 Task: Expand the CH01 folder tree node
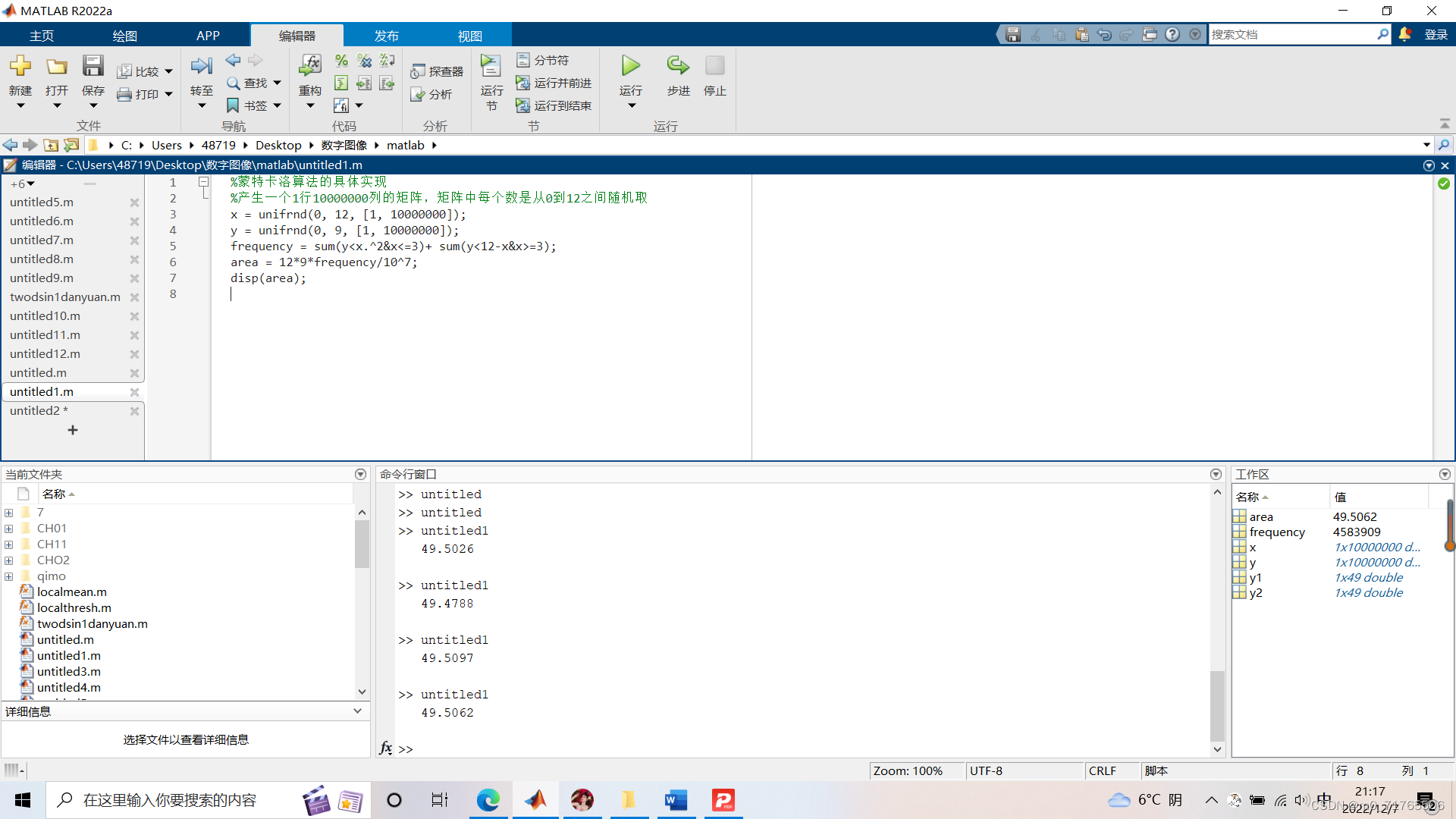(x=9, y=529)
